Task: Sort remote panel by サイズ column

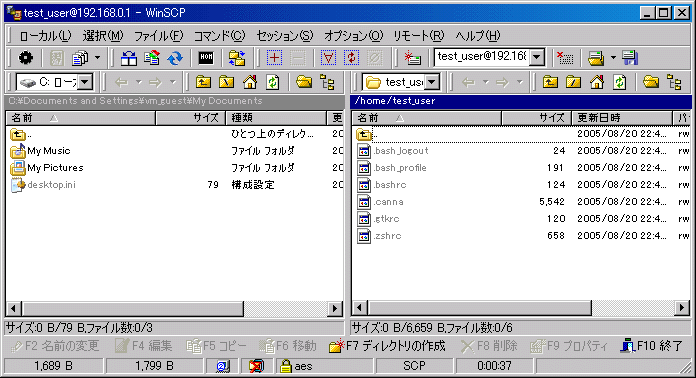Action: (536, 118)
